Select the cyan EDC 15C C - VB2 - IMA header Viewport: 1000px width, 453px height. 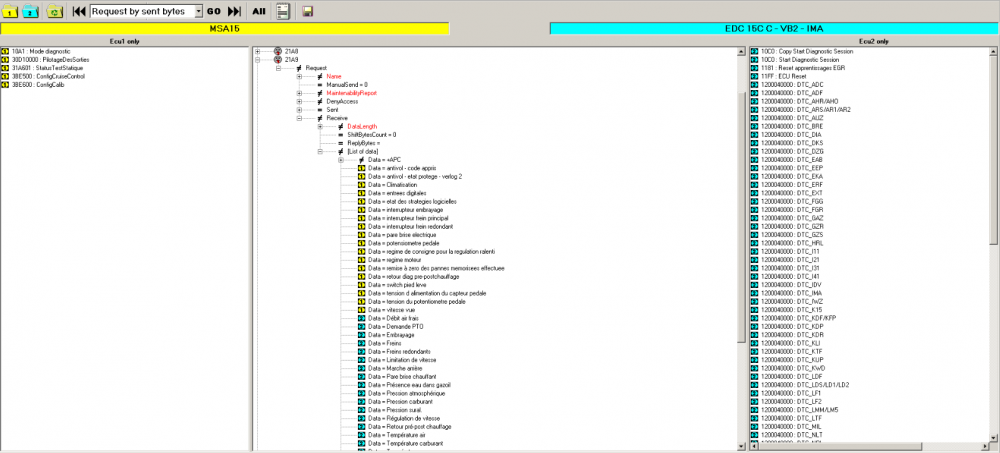tap(775, 29)
